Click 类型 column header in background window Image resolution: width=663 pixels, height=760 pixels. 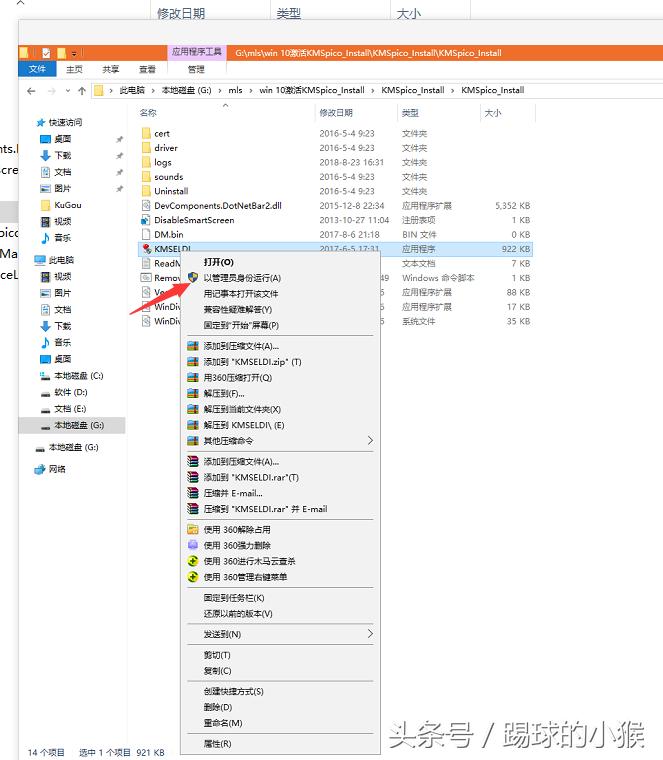tap(289, 13)
